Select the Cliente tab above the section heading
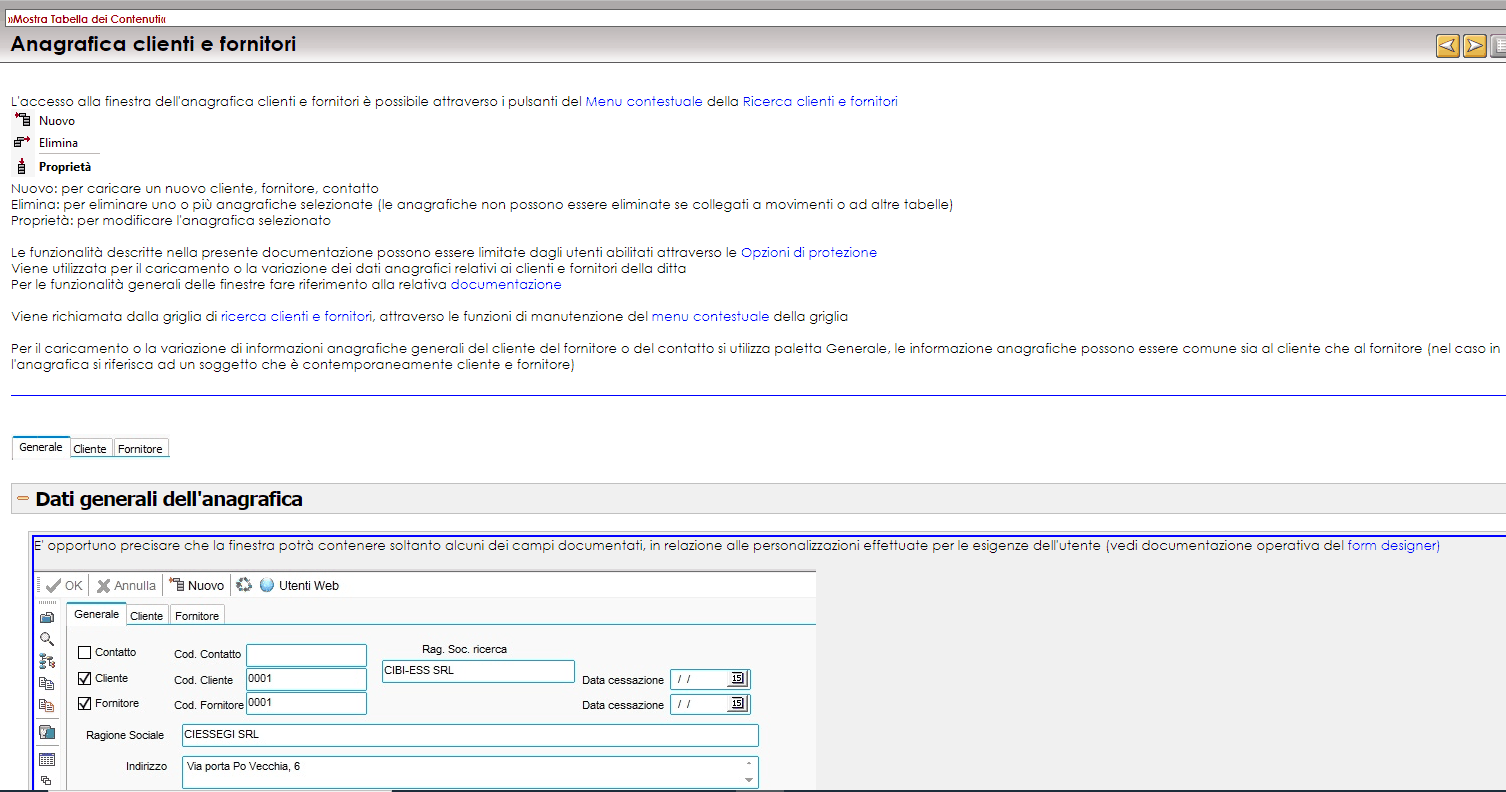Image resolution: width=1506 pixels, height=792 pixels. point(90,449)
